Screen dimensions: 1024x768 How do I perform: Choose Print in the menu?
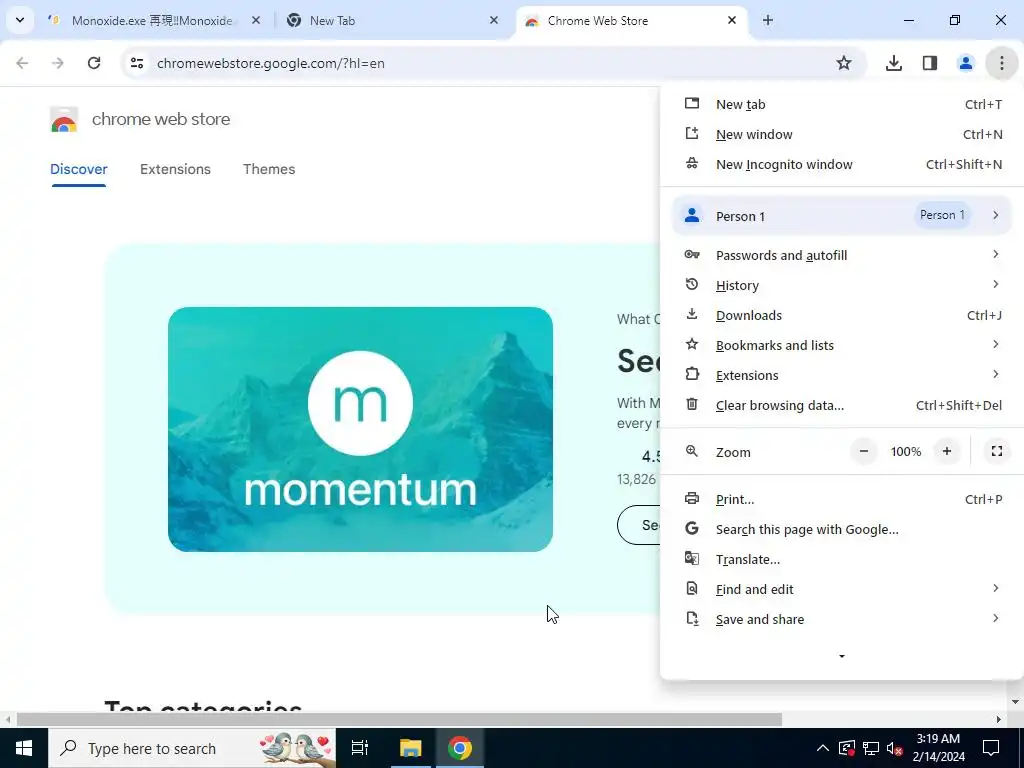point(842,500)
